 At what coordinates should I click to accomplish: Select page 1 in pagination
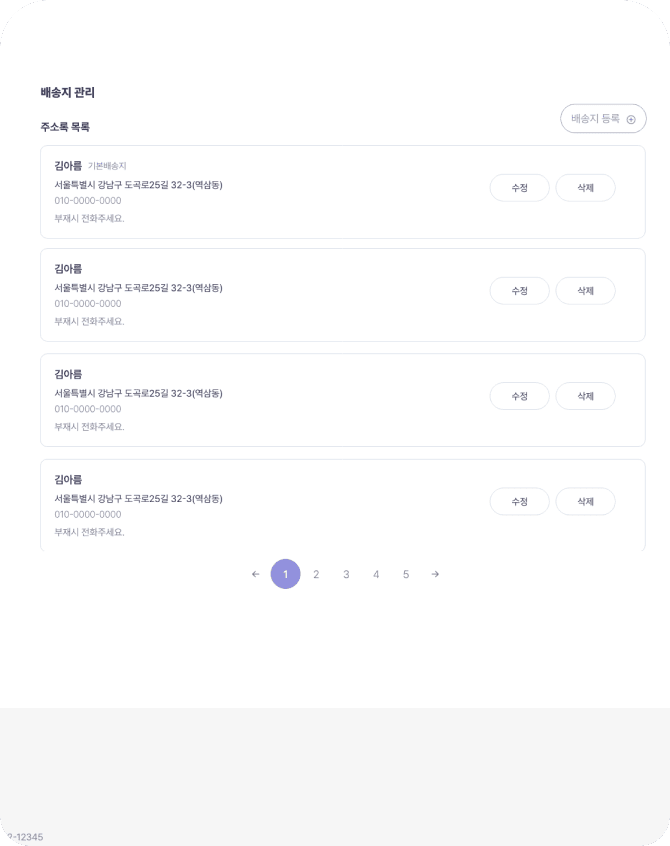285,574
